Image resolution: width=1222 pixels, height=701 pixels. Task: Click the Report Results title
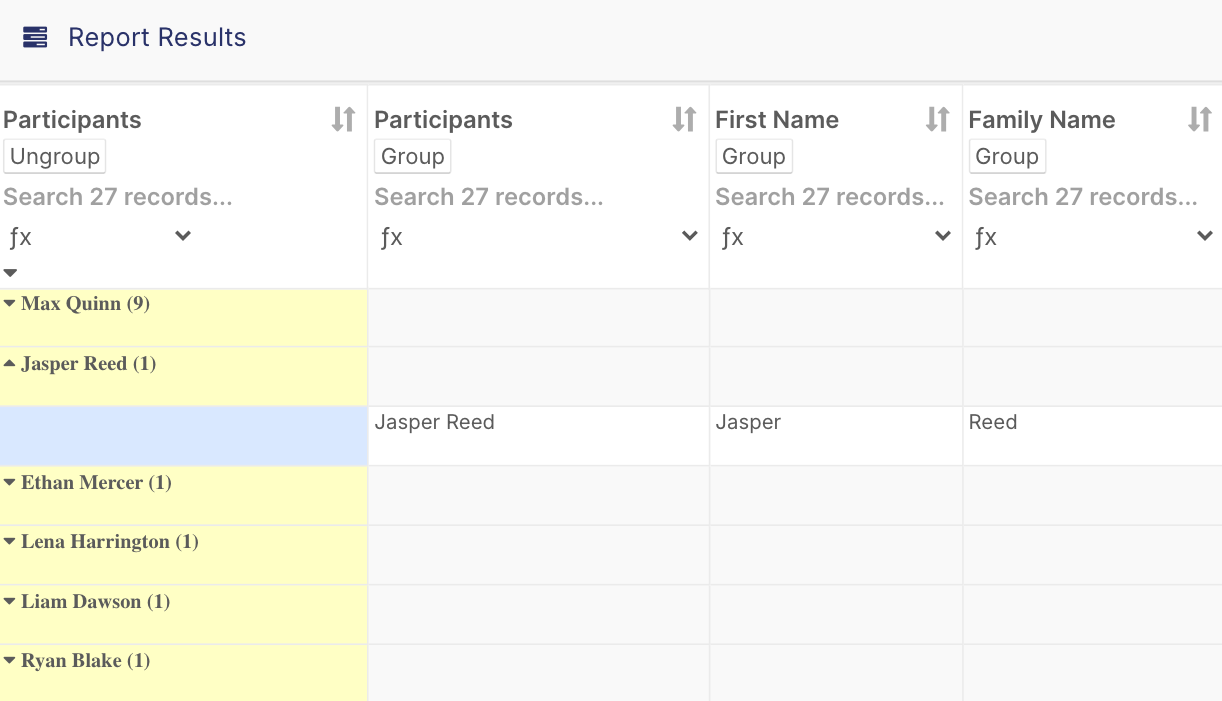tap(157, 38)
